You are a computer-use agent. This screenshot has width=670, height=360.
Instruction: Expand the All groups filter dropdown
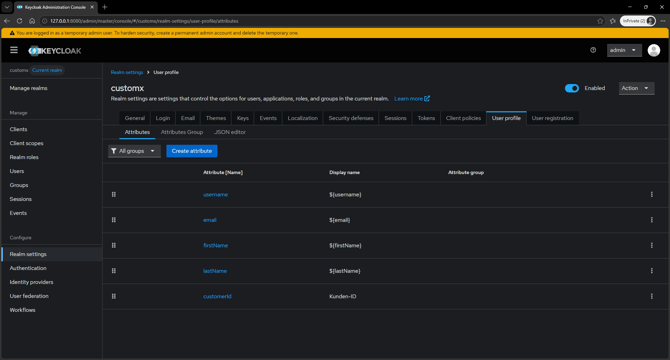[134, 151]
